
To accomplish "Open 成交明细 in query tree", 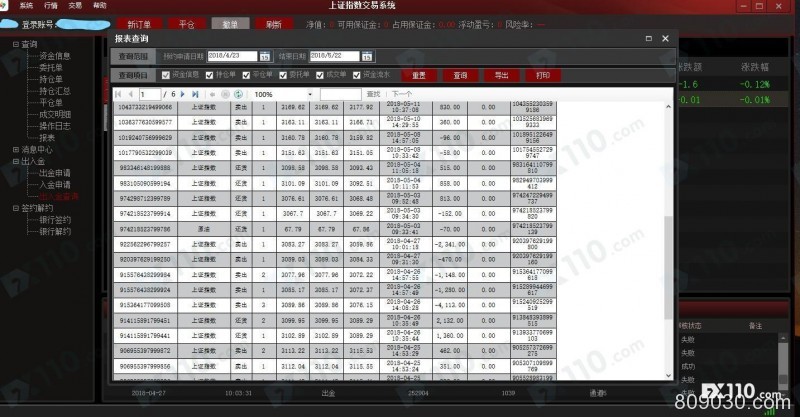I will (x=55, y=115).
